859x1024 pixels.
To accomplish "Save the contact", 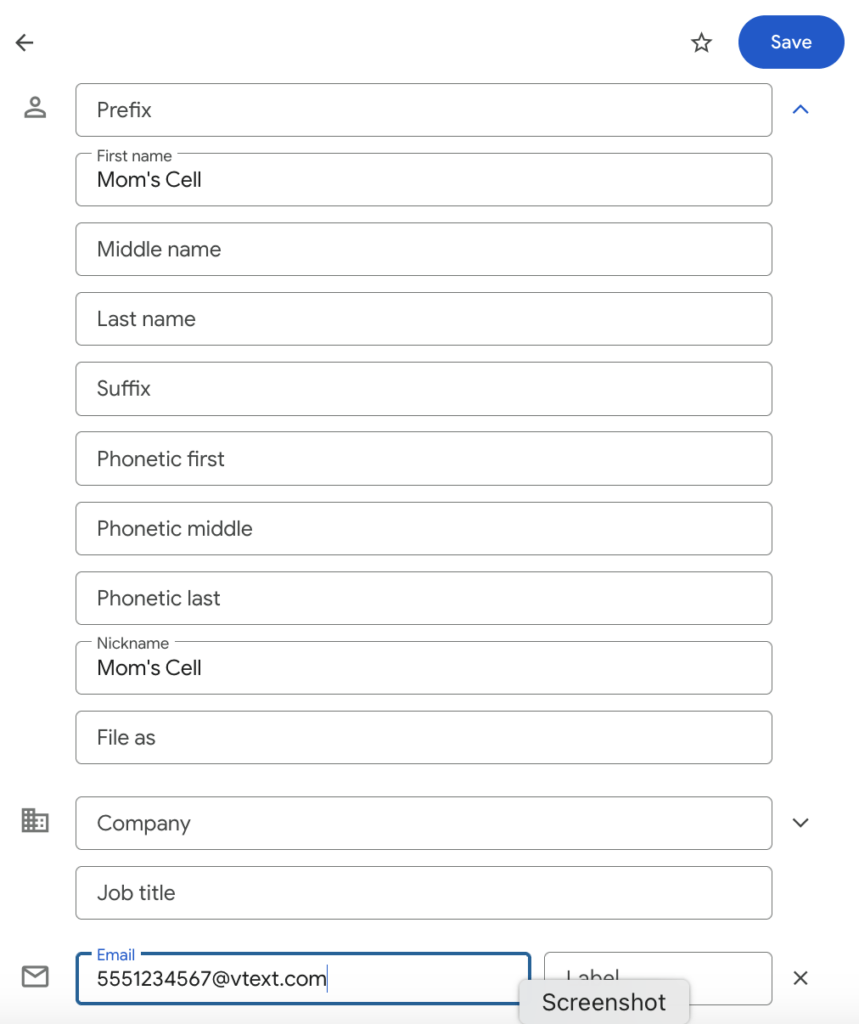I will [x=790, y=42].
